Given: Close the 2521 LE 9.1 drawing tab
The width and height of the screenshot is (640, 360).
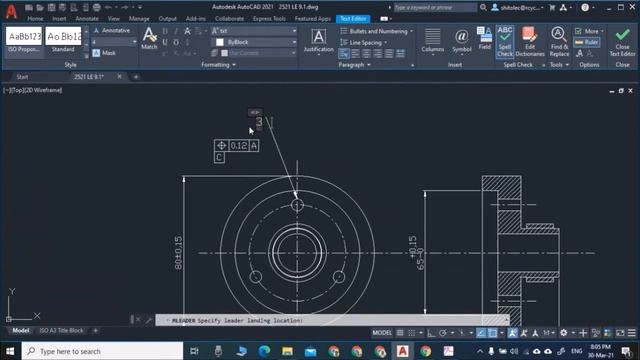Looking at the screenshot, I should (x=119, y=76).
